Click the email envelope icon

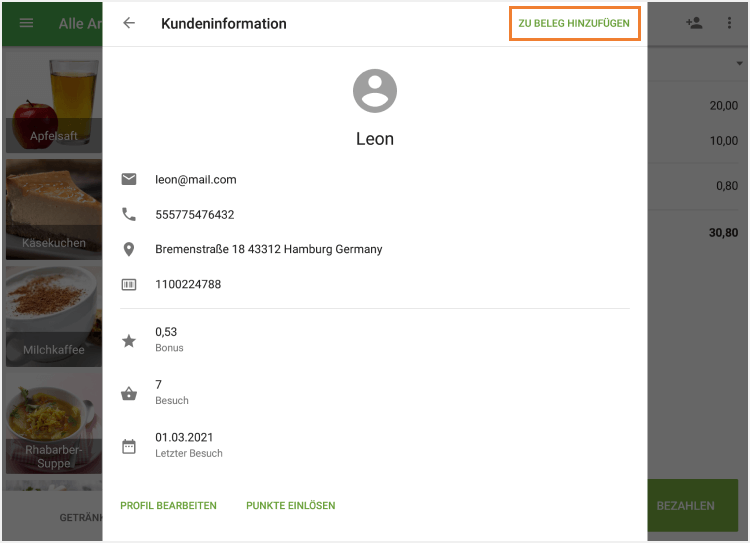(129, 179)
